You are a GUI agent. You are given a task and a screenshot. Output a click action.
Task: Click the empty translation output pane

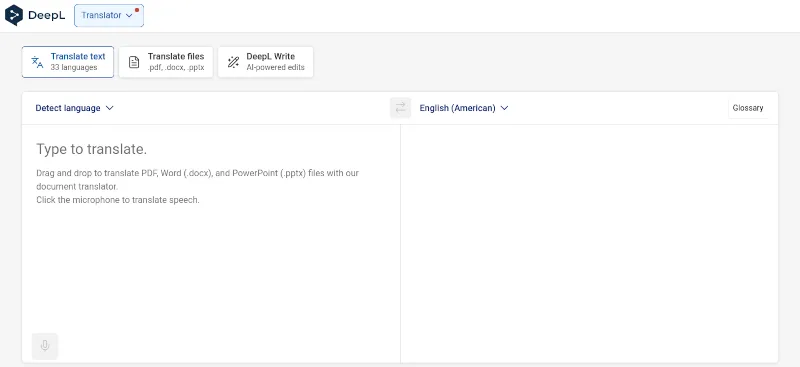coord(589,243)
